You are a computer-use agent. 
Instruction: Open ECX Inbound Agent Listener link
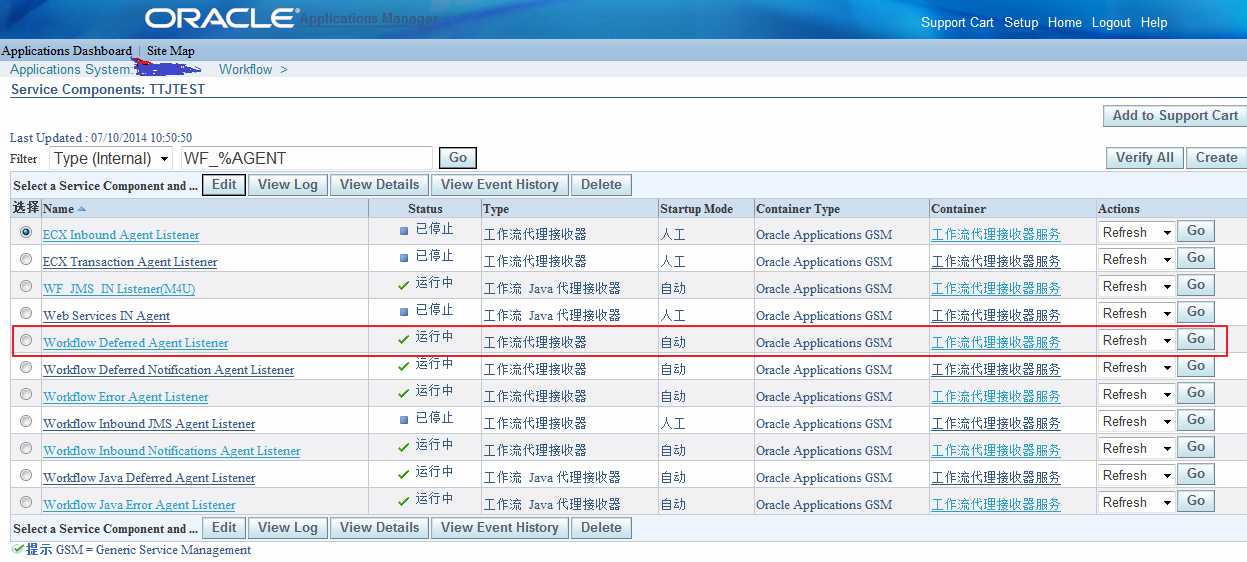coord(121,235)
